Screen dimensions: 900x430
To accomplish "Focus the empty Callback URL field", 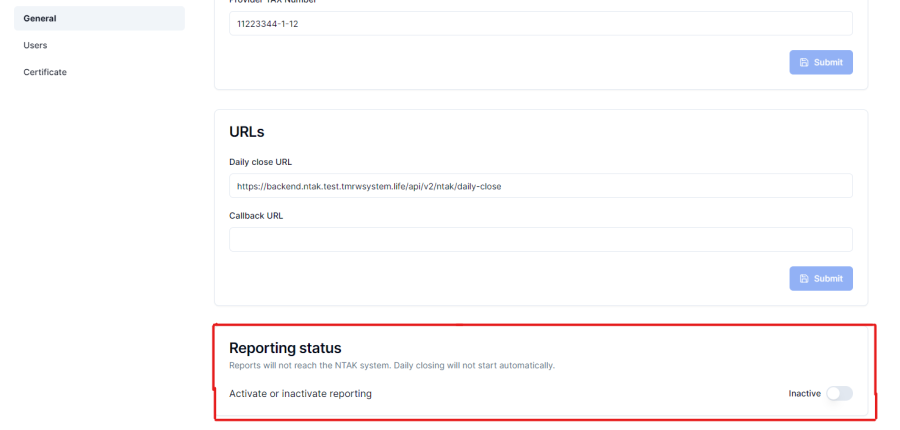I will [x=540, y=239].
